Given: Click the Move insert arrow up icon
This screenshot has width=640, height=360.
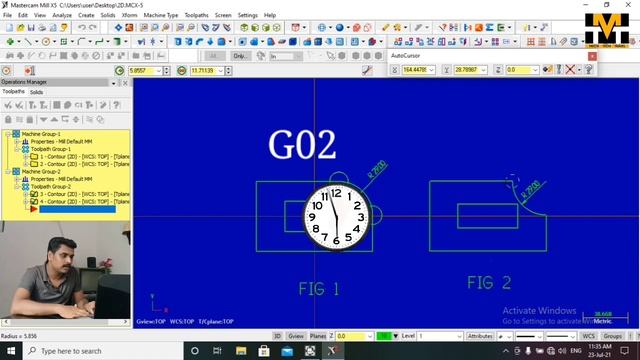Looking at the screenshot, I should coord(54,120).
